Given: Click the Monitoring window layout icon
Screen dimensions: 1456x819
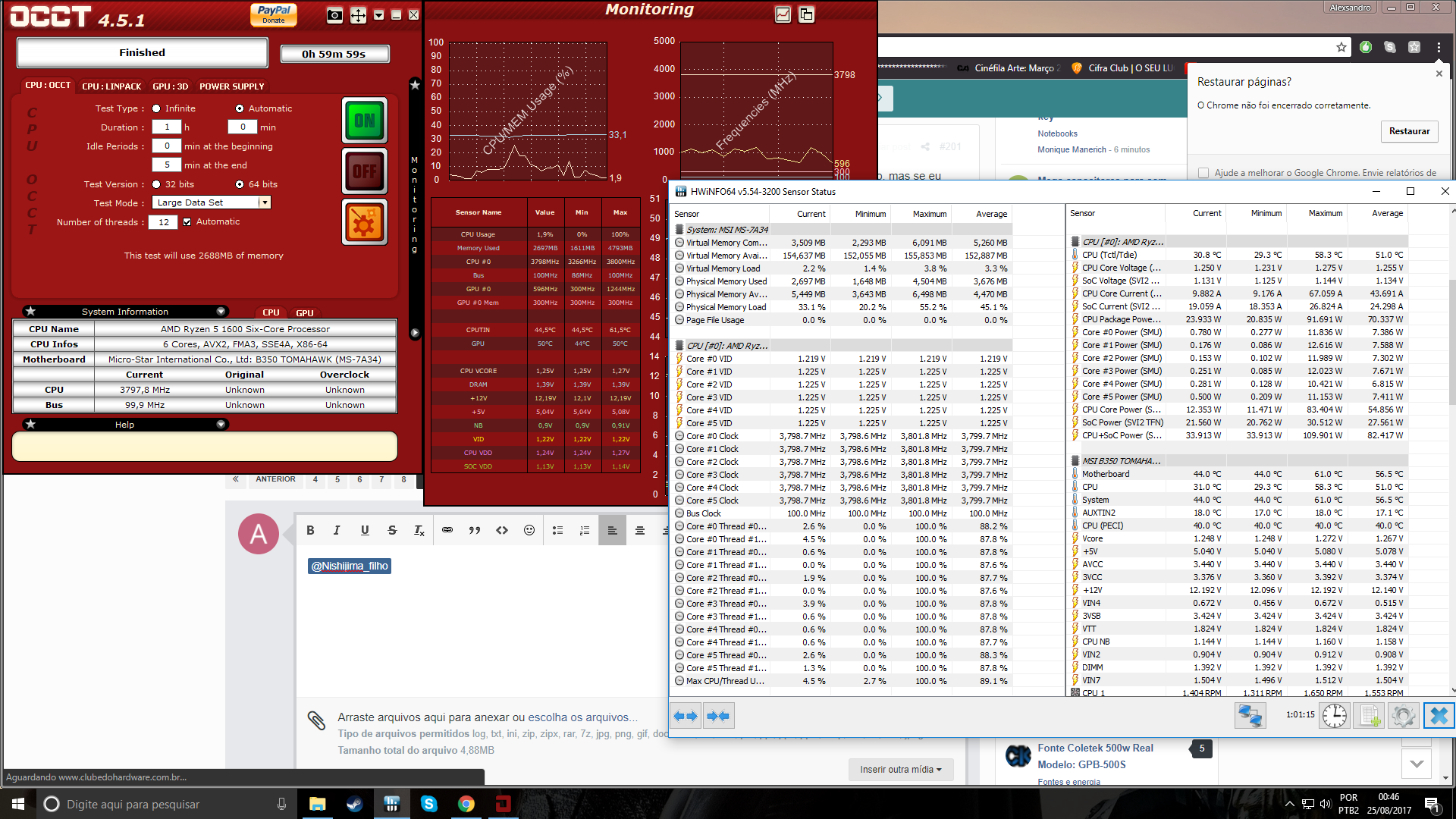Looking at the screenshot, I should click(806, 14).
